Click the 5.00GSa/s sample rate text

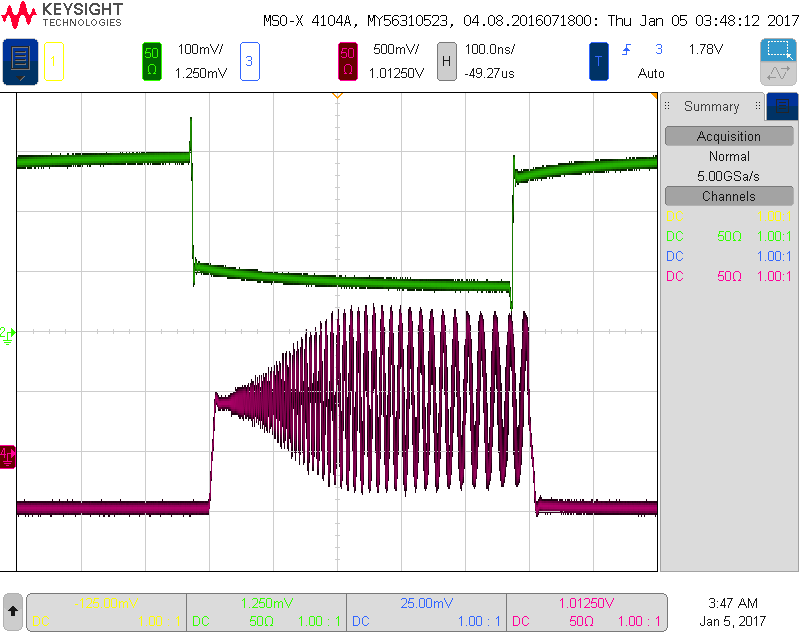(729, 176)
